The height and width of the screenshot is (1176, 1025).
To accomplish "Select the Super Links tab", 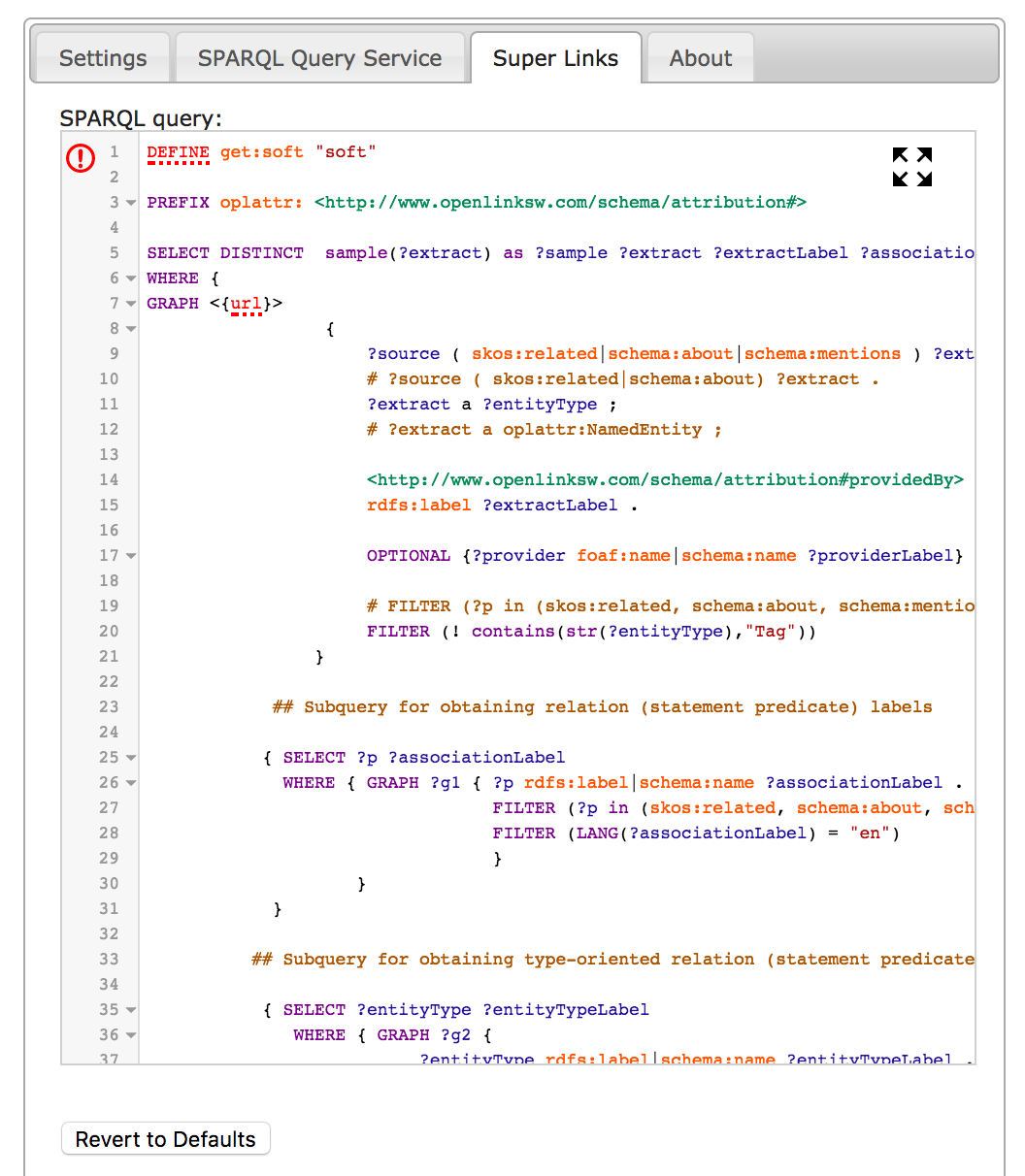I will 555,58.
